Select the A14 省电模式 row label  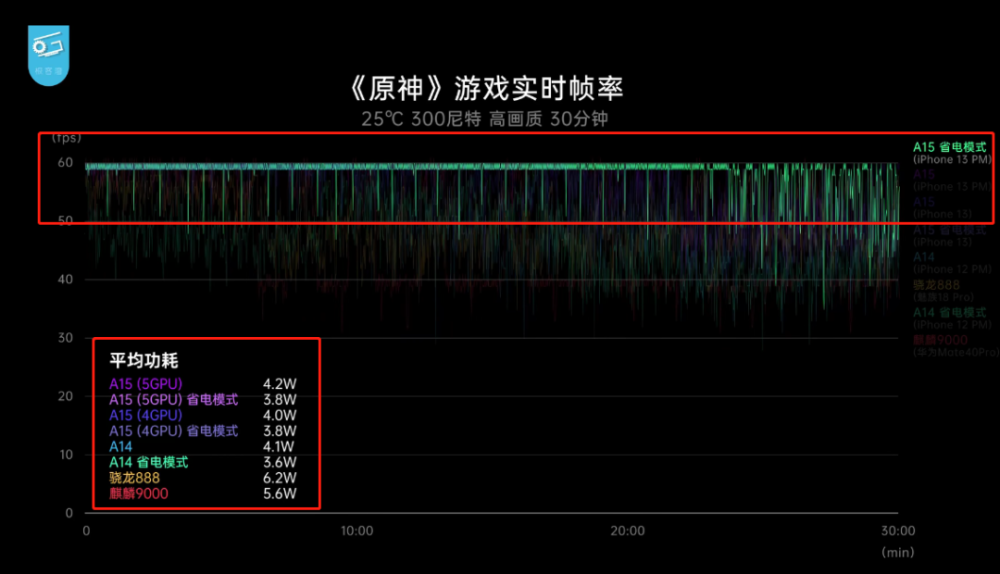(x=149, y=462)
